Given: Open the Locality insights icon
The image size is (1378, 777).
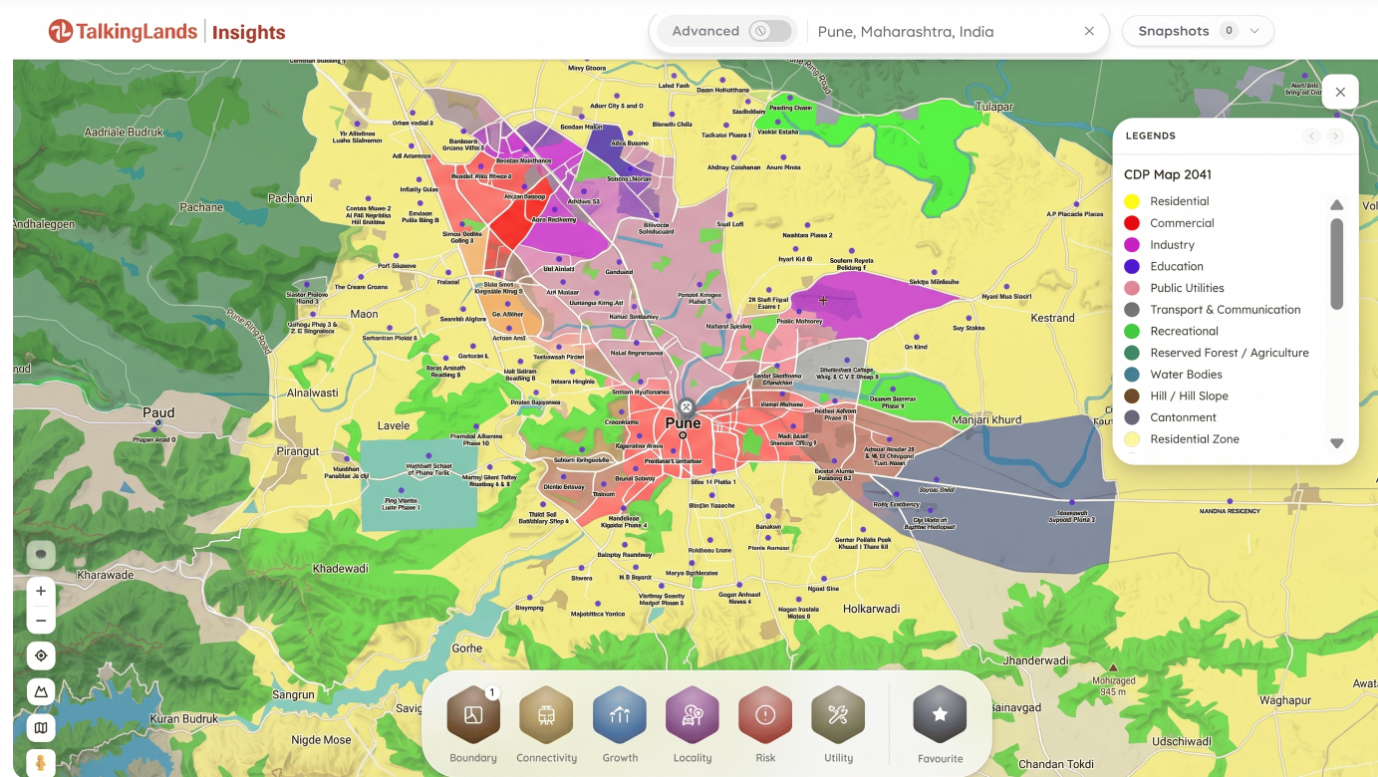Looking at the screenshot, I should (692, 715).
